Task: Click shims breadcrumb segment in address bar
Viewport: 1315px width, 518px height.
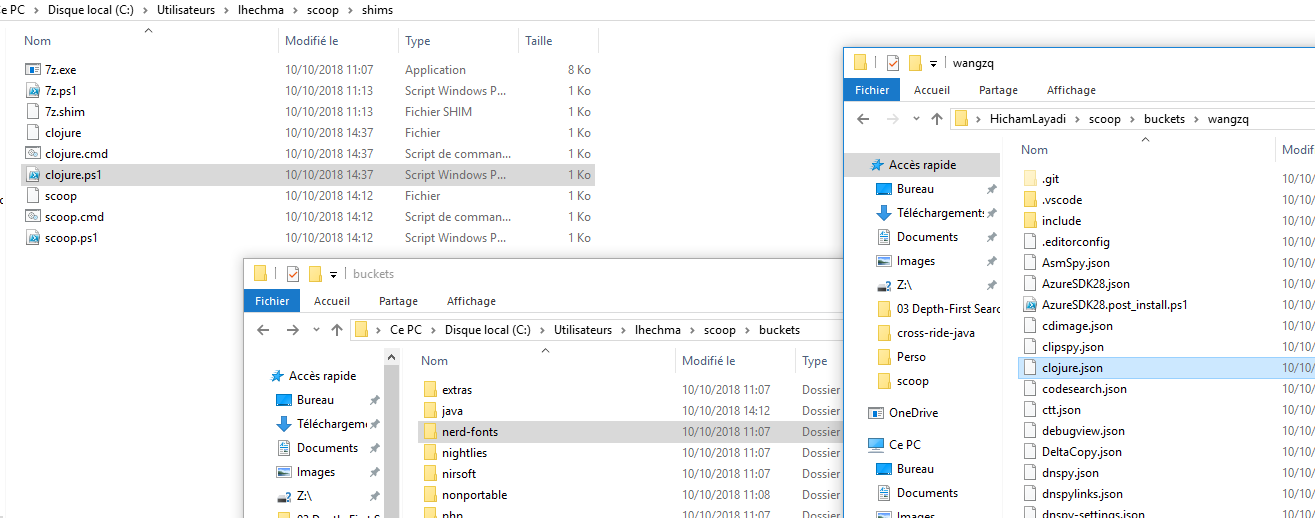Action: [x=376, y=10]
